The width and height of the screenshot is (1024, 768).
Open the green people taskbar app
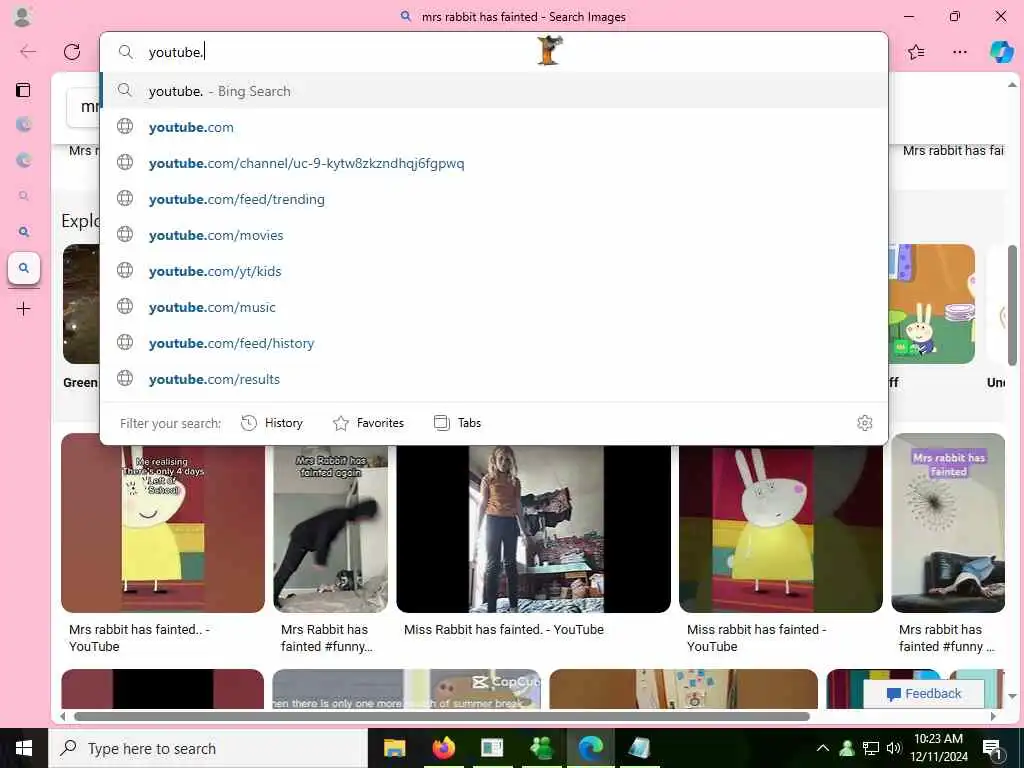pos(541,748)
